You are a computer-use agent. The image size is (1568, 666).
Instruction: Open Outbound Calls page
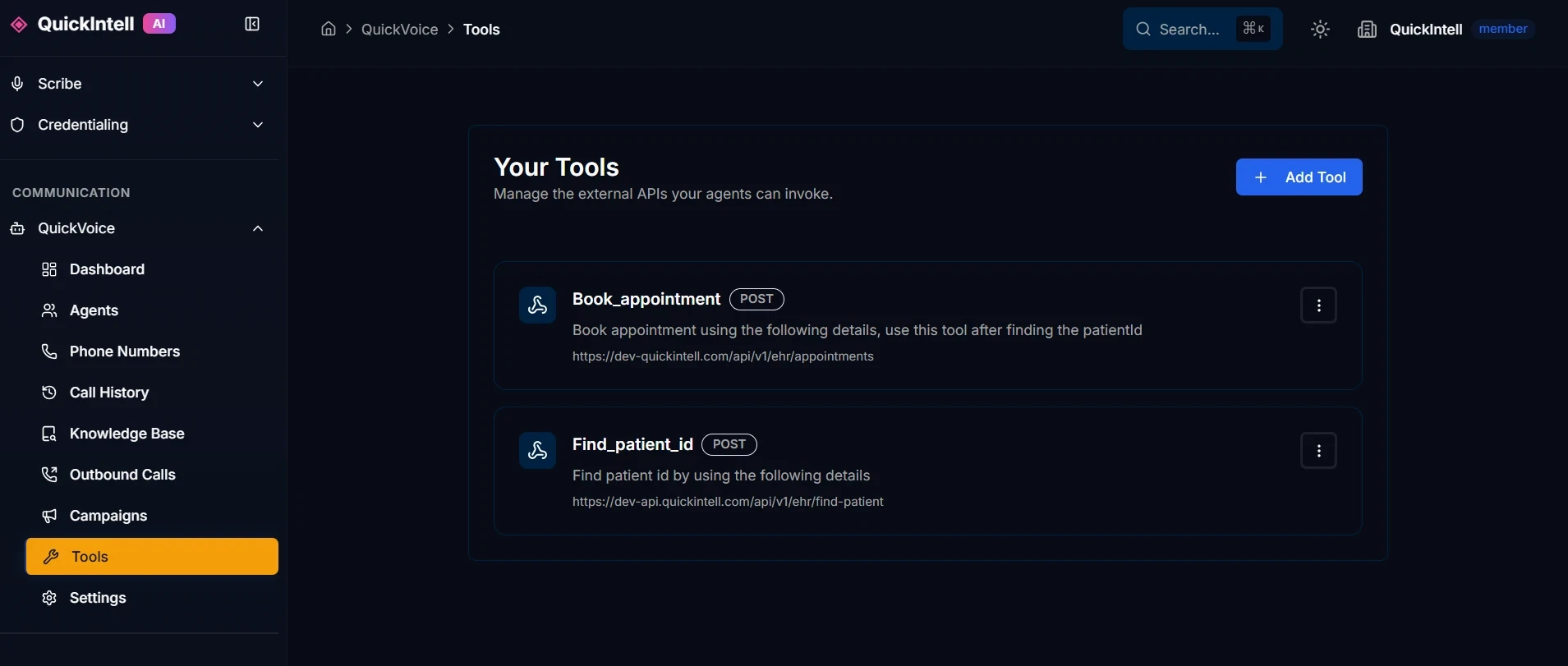click(x=152, y=475)
